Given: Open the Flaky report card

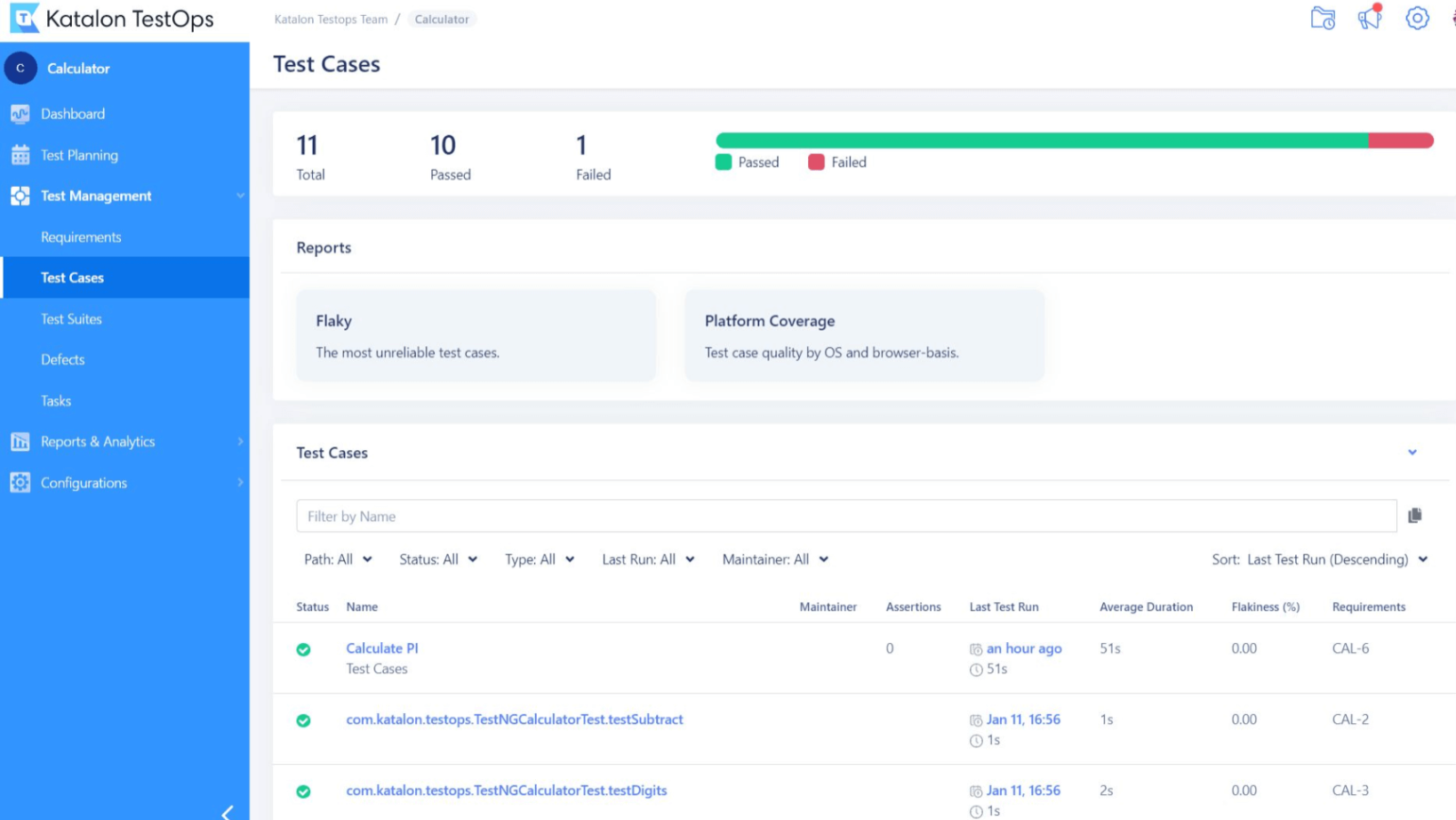Looking at the screenshot, I should click(476, 335).
